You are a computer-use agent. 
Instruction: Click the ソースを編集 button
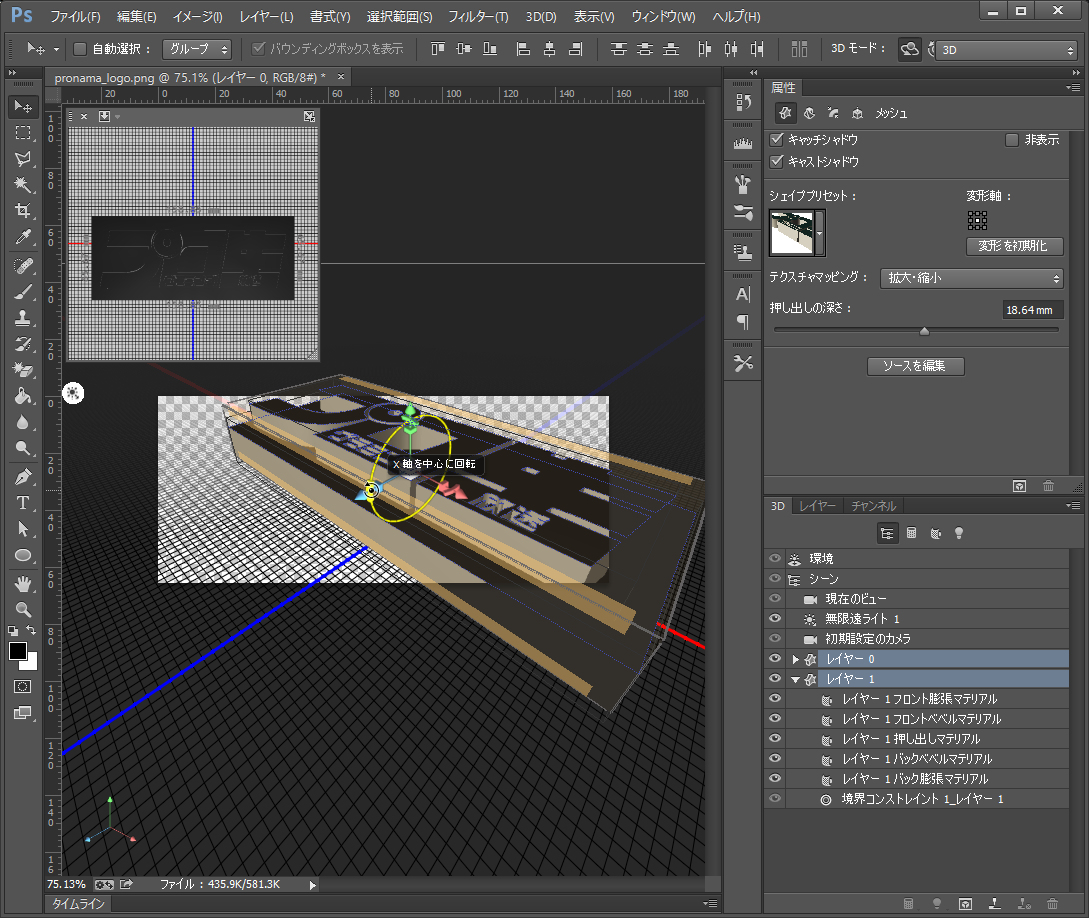tap(915, 366)
